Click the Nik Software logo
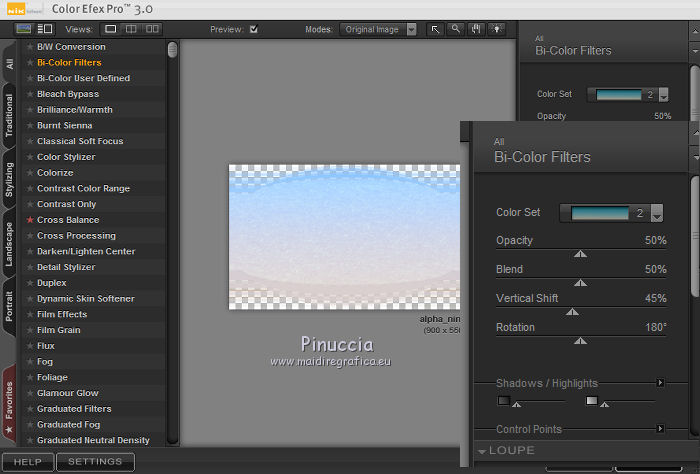The height and width of the screenshot is (474, 700). coord(25,9)
